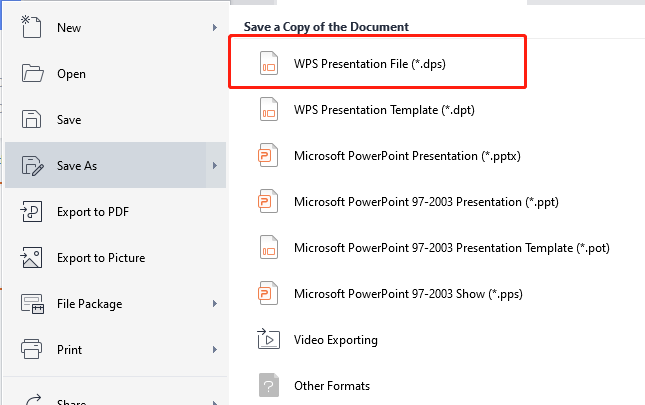
Task: Click the Other Formats question mark icon
Action: (269, 385)
